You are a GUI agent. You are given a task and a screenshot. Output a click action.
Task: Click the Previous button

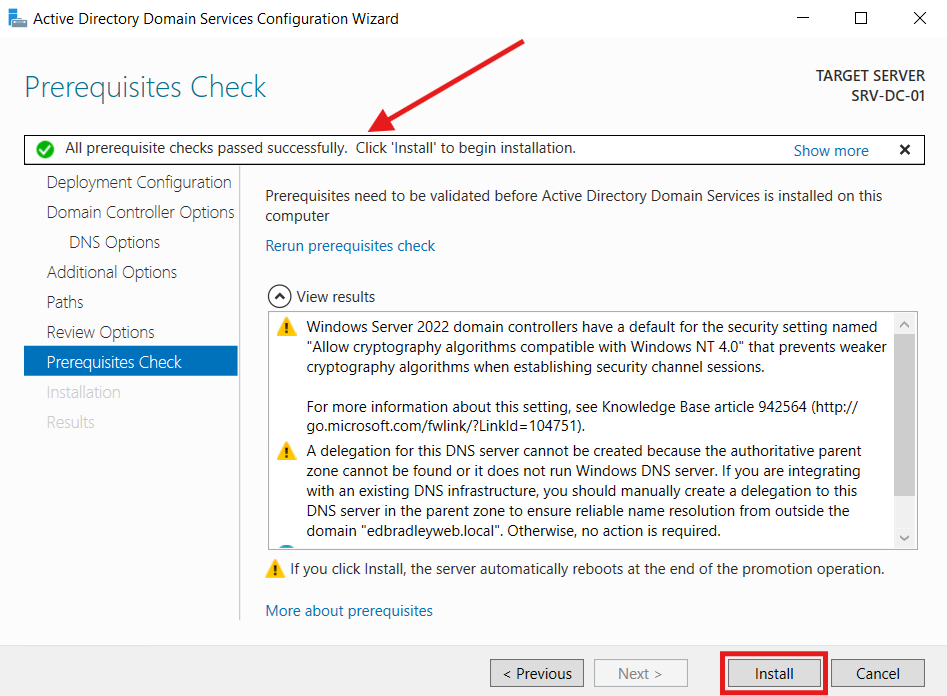[x=536, y=673]
